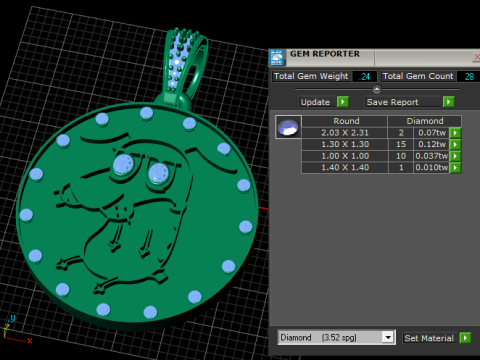The width and height of the screenshot is (480, 360).
Task: Click the count cell showing 15
Action: [x=401, y=144]
